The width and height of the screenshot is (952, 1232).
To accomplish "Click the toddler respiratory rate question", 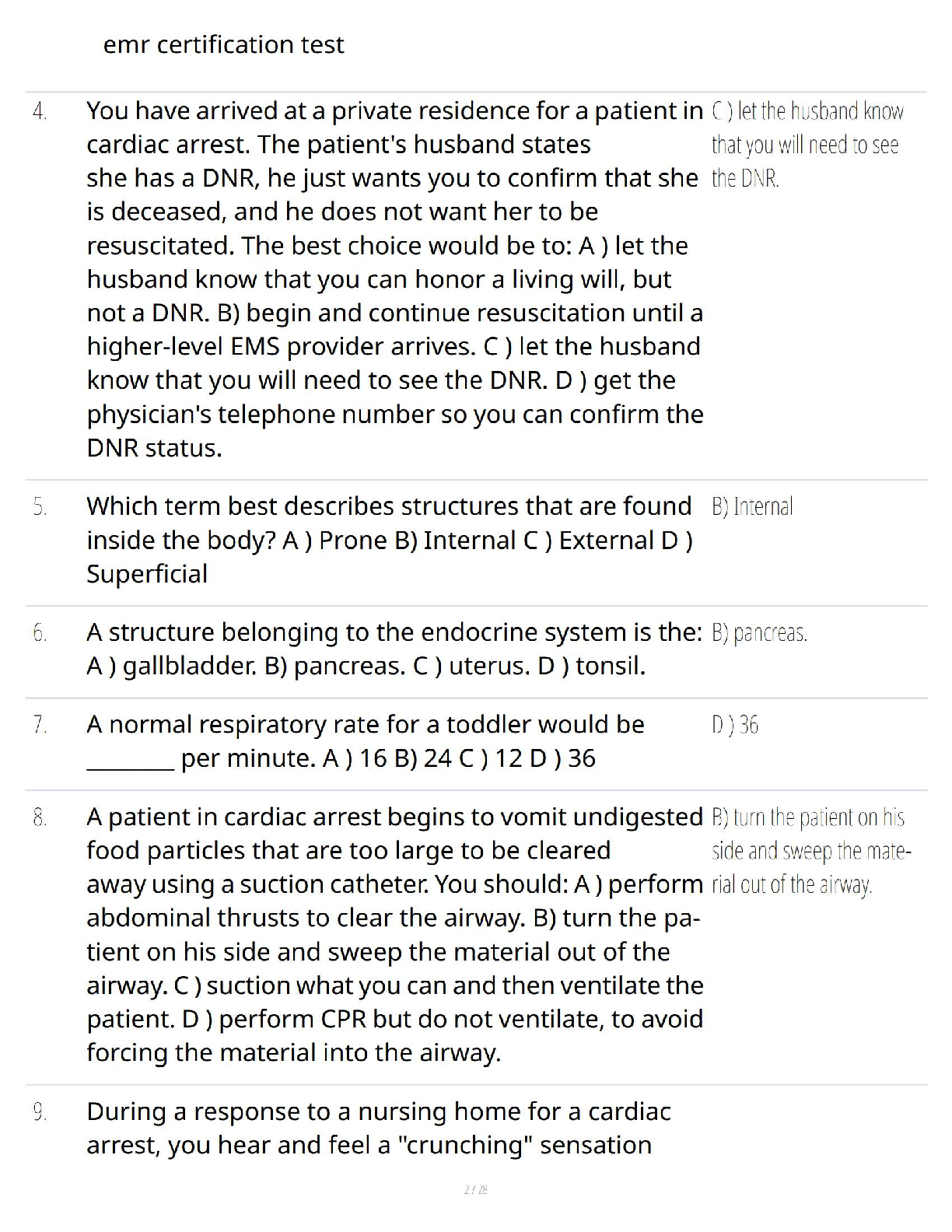I will [x=366, y=741].
